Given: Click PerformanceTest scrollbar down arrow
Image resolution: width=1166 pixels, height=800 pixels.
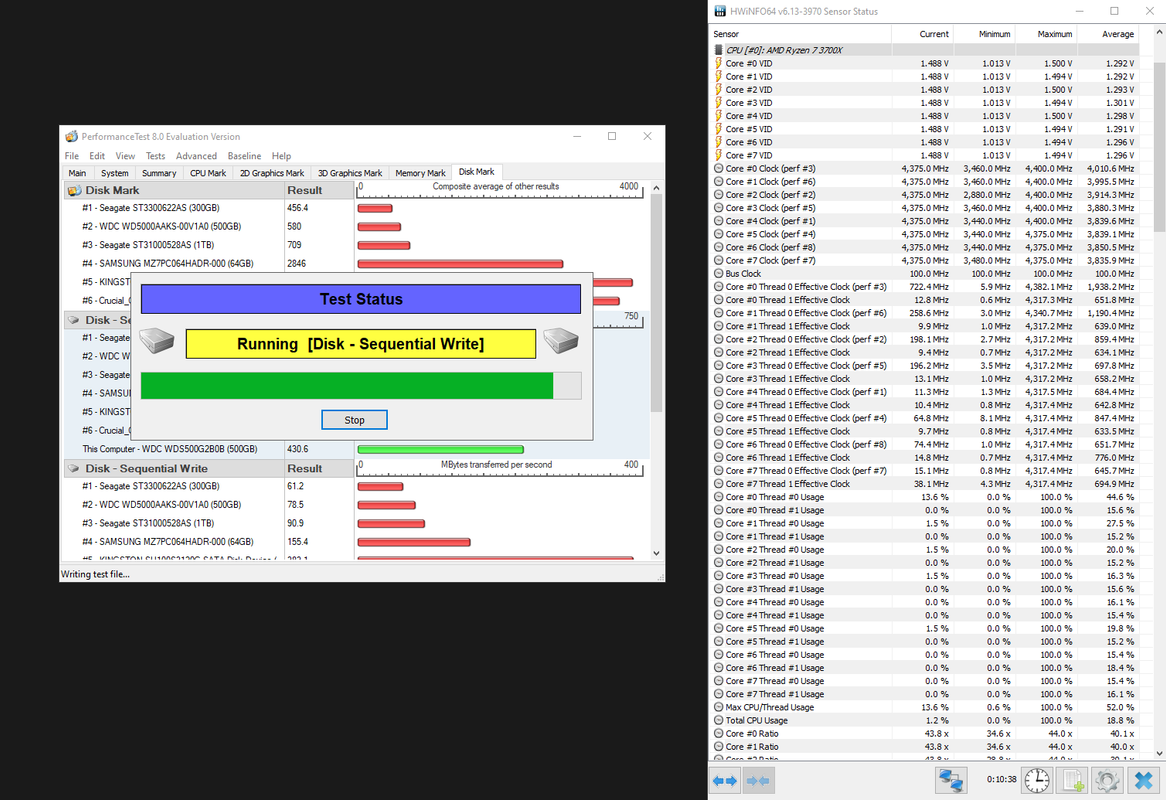Looking at the screenshot, I should tap(656, 553).
